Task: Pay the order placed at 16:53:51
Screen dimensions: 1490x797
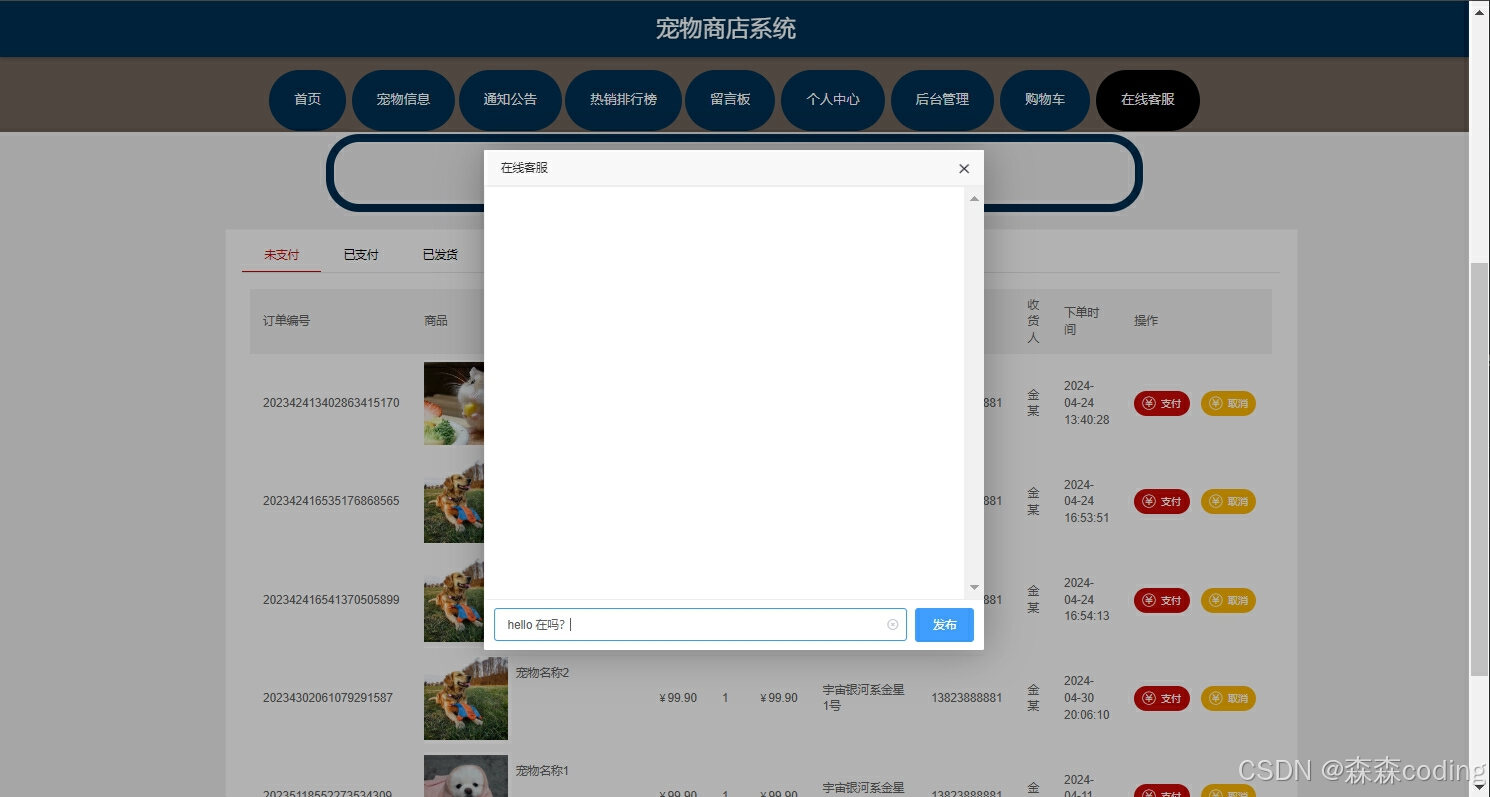Action: tap(1161, 502)
